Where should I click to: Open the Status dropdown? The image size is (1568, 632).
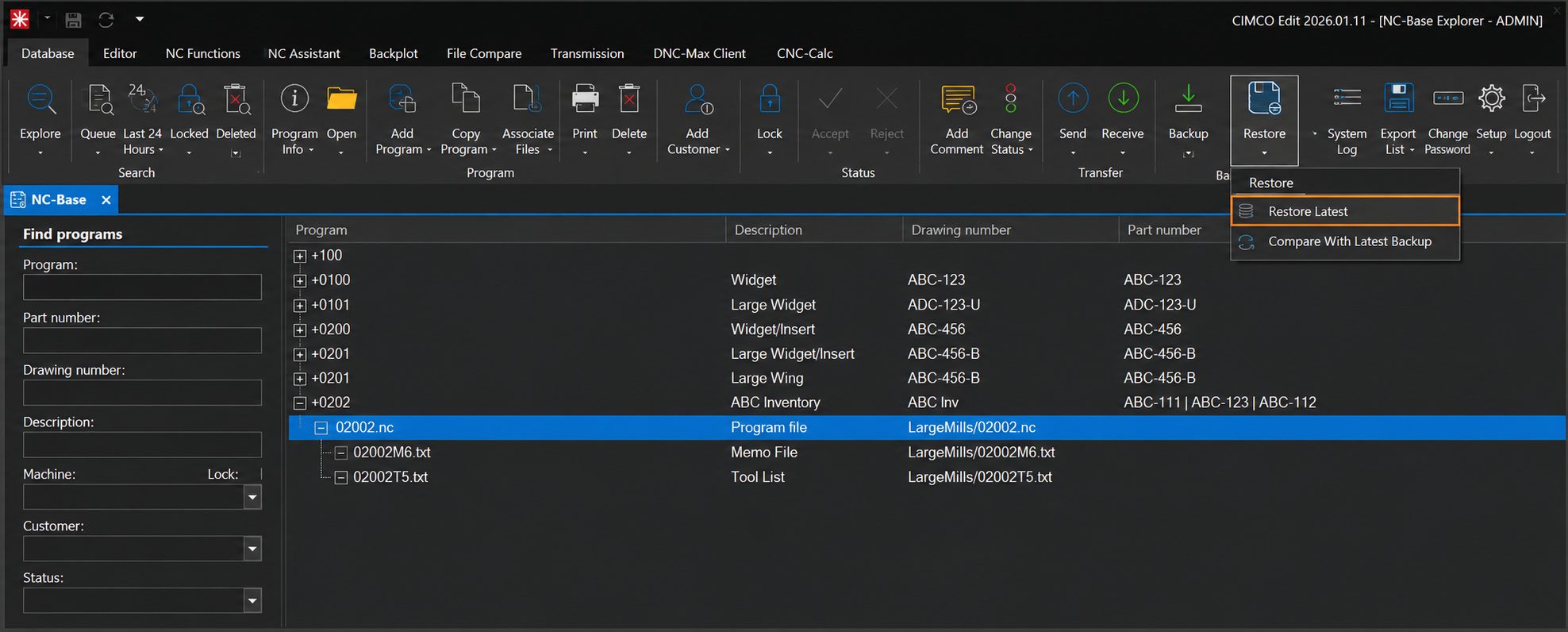coord(252,600)
